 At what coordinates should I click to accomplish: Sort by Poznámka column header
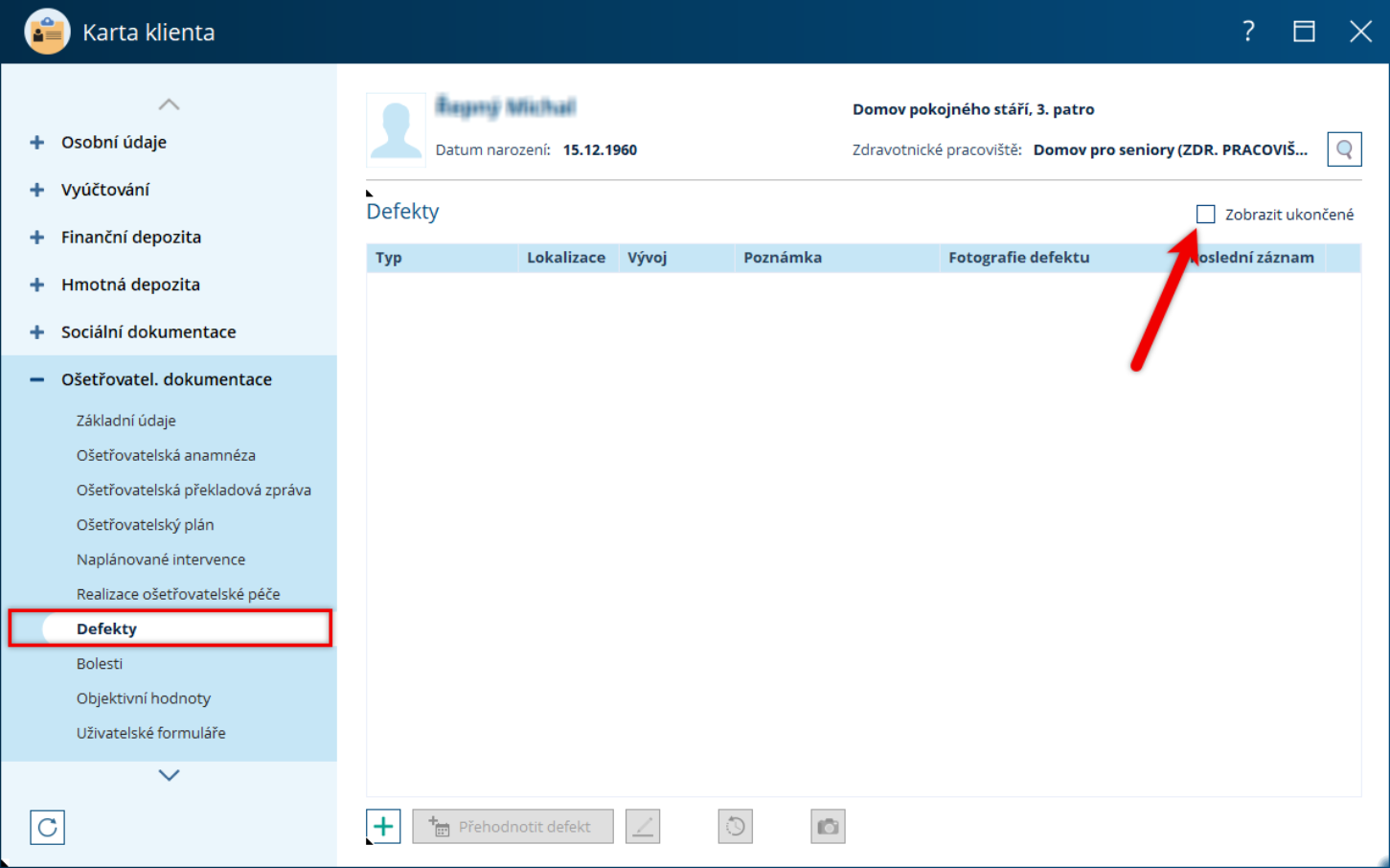[837, 258]
